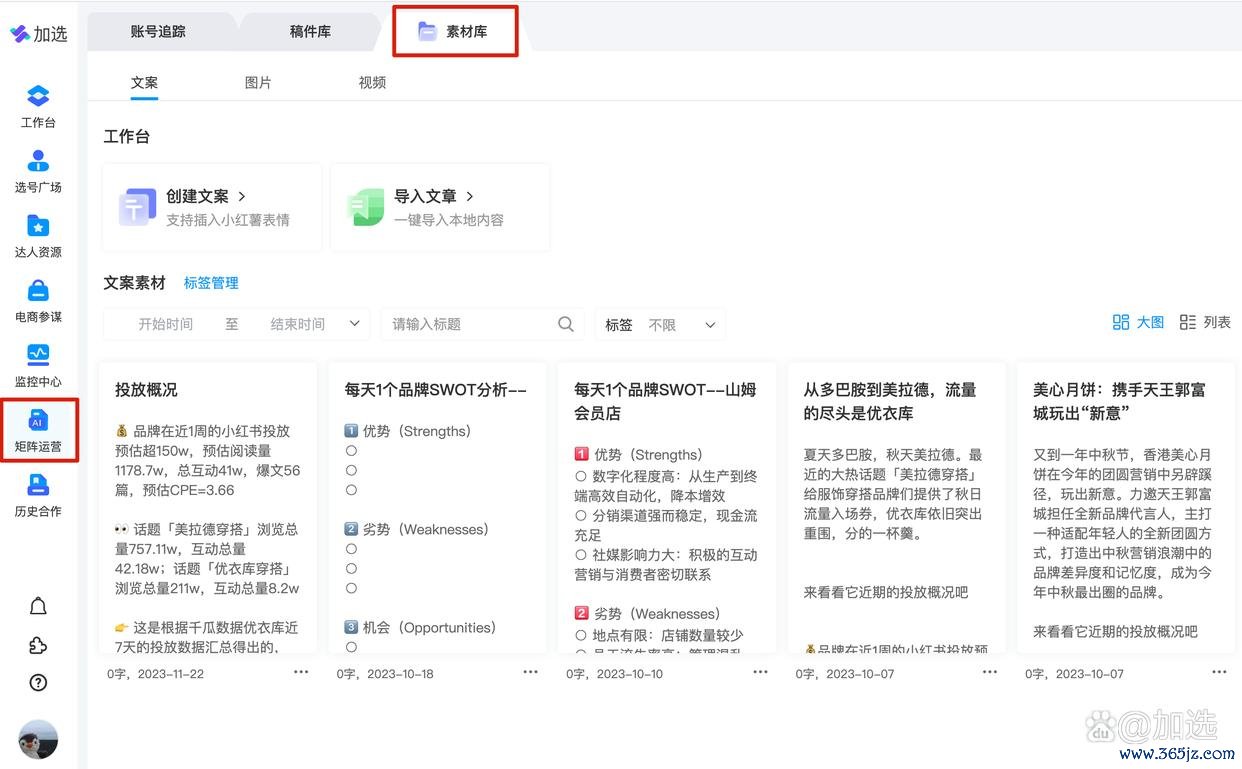The height and width of the screenshot is (769, 1242).
Task: Click 导入文章 button
Action: (x=440, y=207)
